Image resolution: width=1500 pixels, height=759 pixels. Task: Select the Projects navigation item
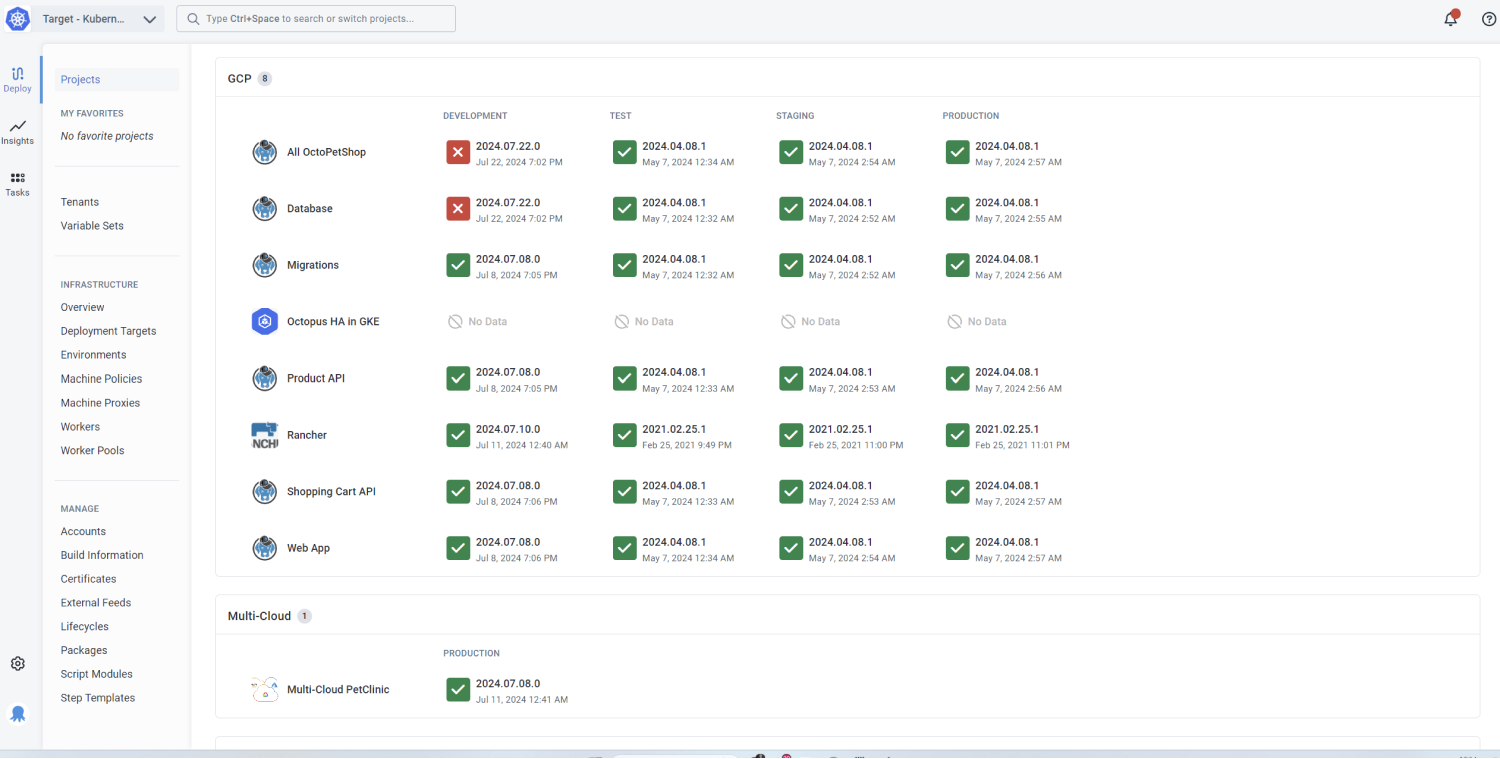[80, 79]
